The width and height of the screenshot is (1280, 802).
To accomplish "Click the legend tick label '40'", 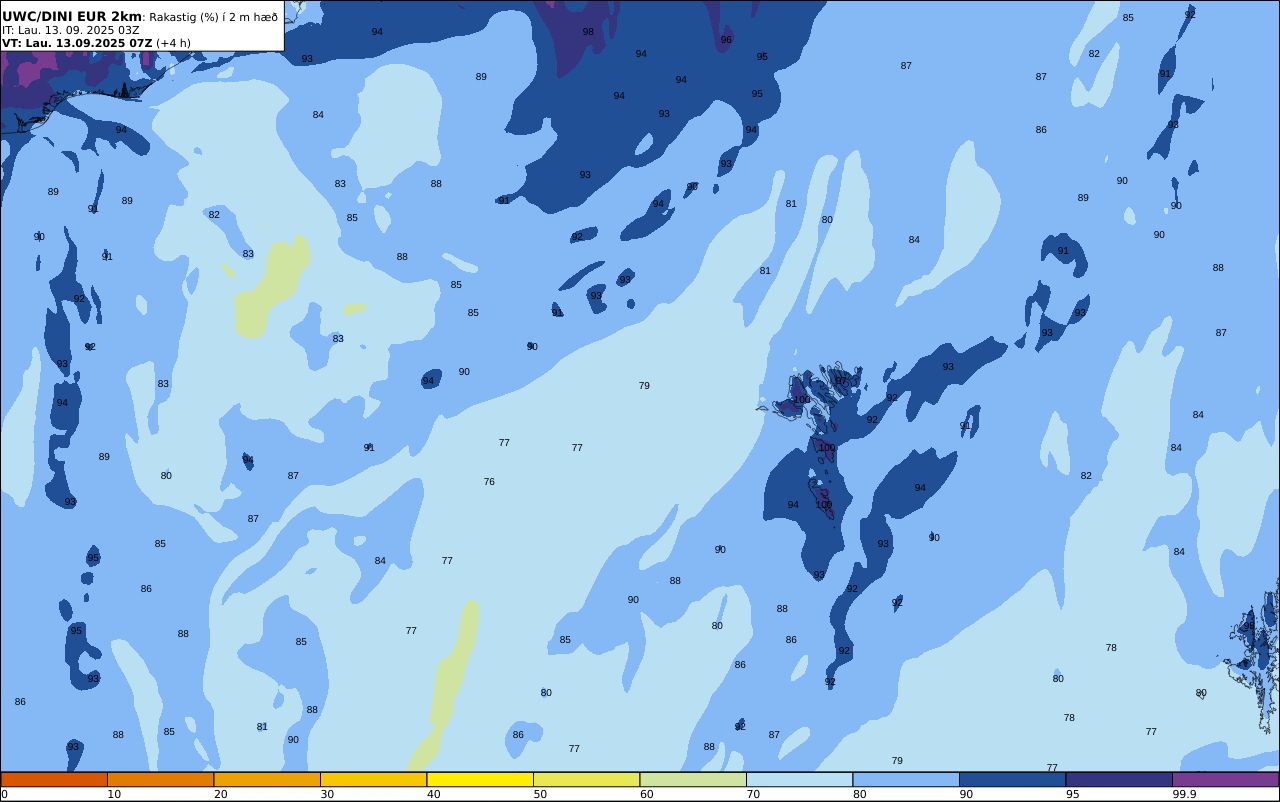I will click(x=433, y=794).
